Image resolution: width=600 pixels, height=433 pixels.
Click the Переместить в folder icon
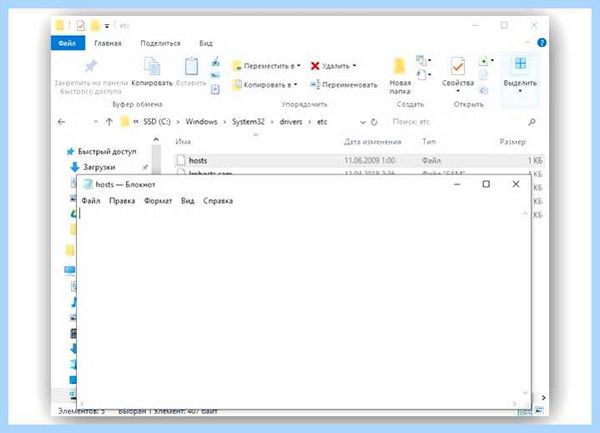tap(236, 66)
